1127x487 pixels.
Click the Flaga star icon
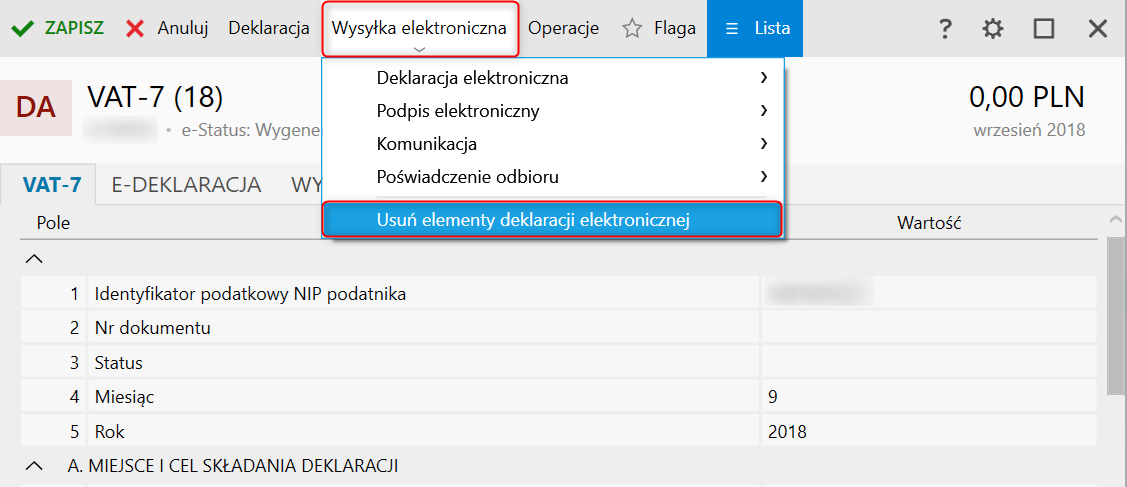pos(632,28)
